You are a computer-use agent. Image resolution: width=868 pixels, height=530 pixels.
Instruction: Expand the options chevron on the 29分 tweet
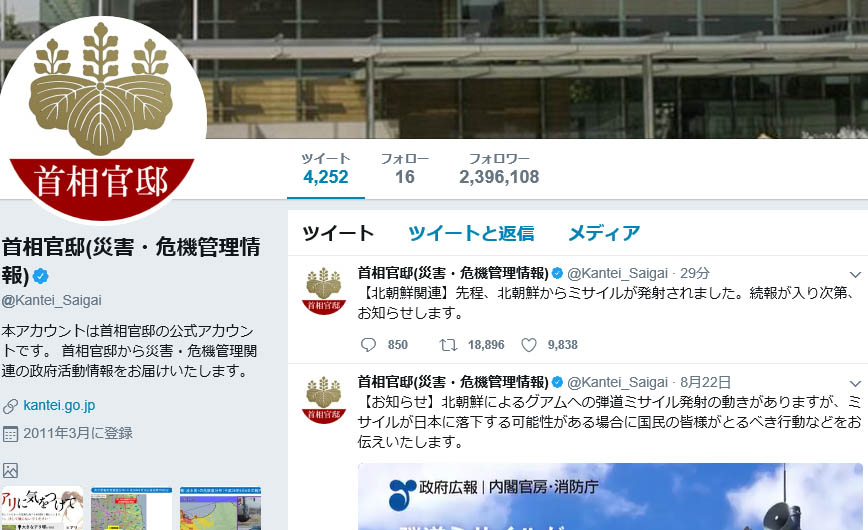855,275
